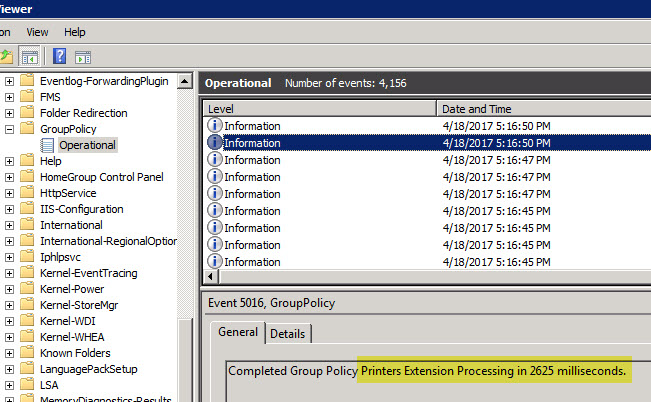The width and height of the screenshot is (651, 402).
Task: Switch to the Details tab
Action: 288,334
